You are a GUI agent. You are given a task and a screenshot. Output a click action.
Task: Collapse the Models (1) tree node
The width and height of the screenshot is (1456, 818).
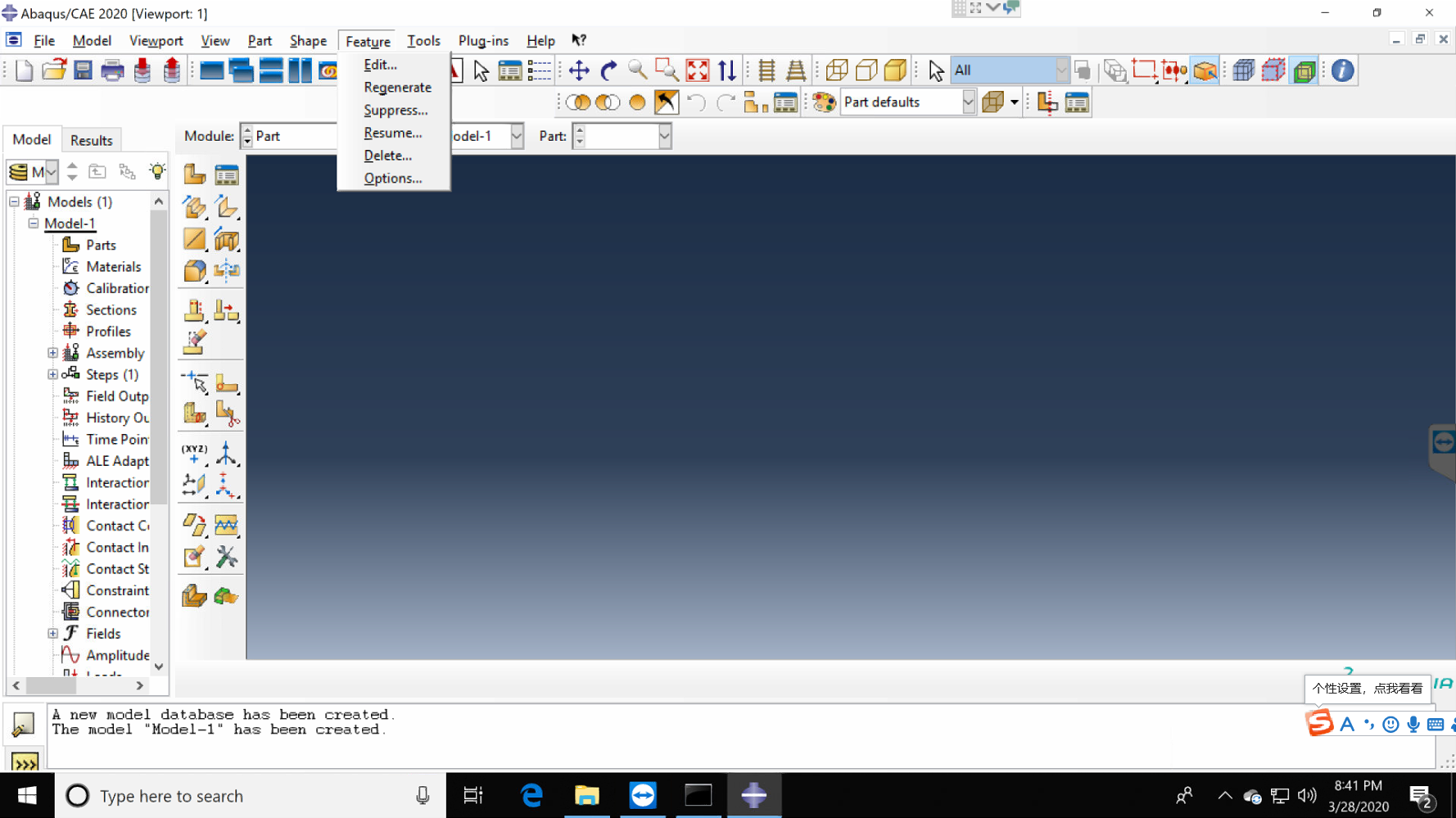pos(14,201)
